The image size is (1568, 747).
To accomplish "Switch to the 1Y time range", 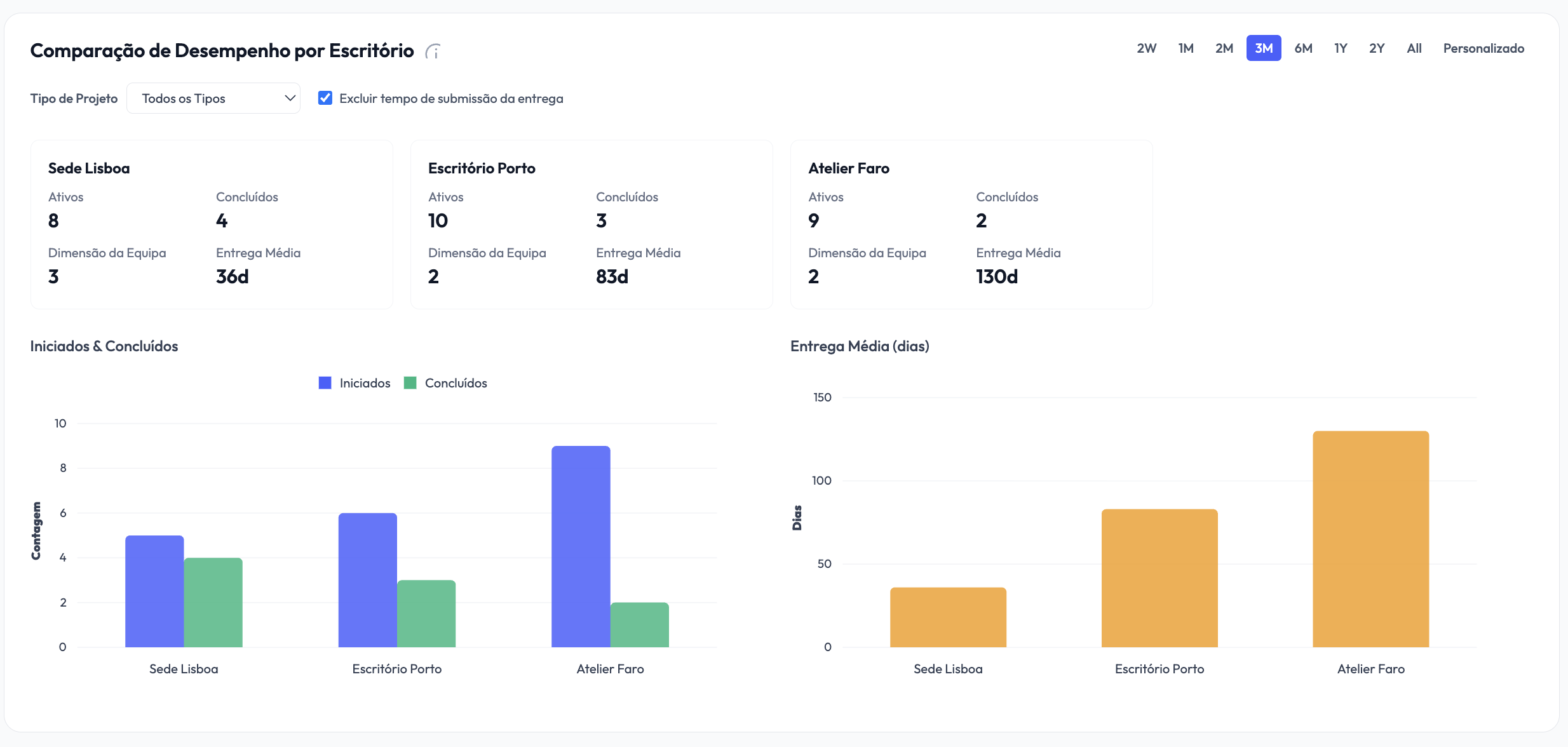I will click(1341, 48).
